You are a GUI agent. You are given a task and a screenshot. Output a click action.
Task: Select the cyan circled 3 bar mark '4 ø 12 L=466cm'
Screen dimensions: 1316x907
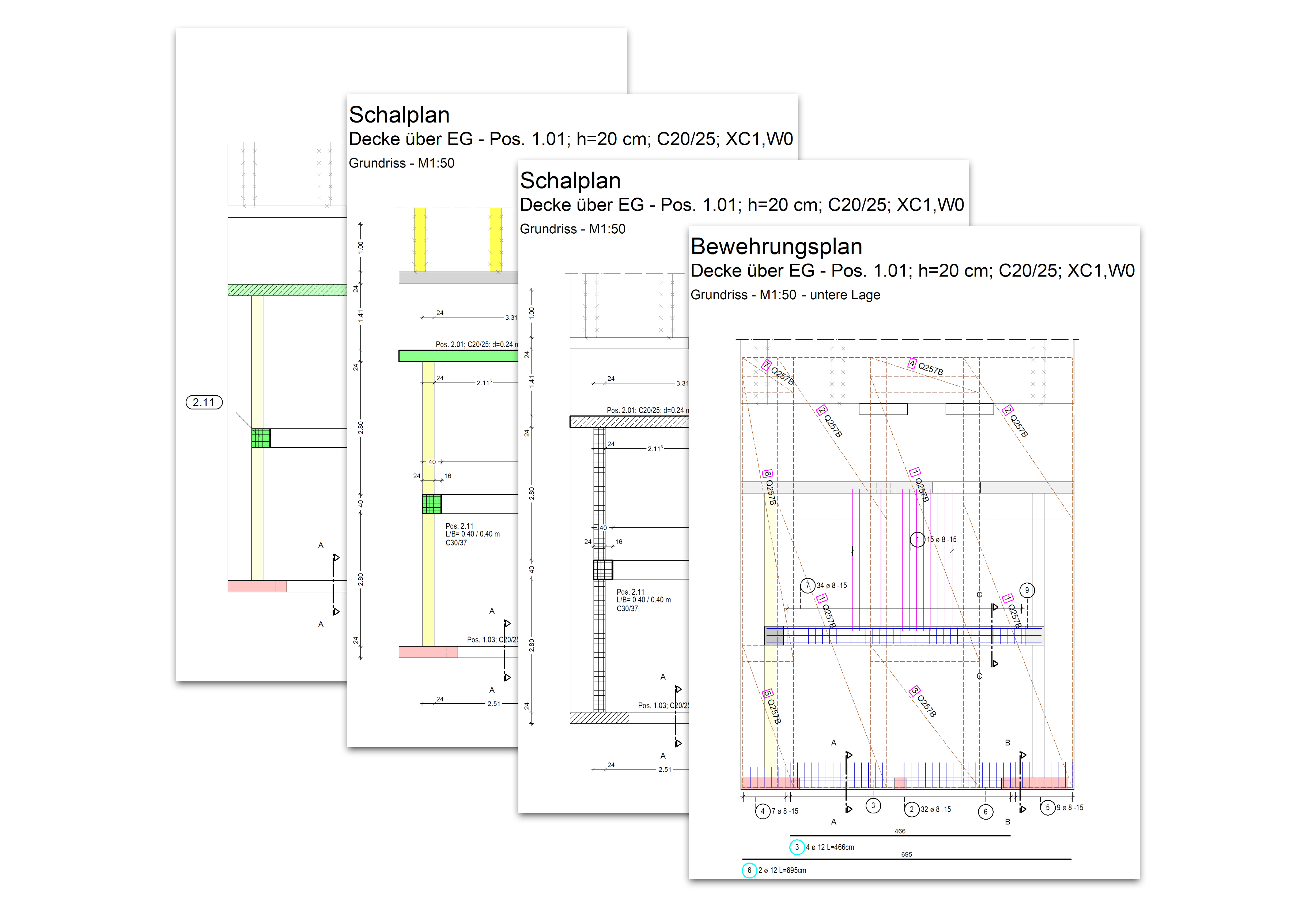coord(797,847)
